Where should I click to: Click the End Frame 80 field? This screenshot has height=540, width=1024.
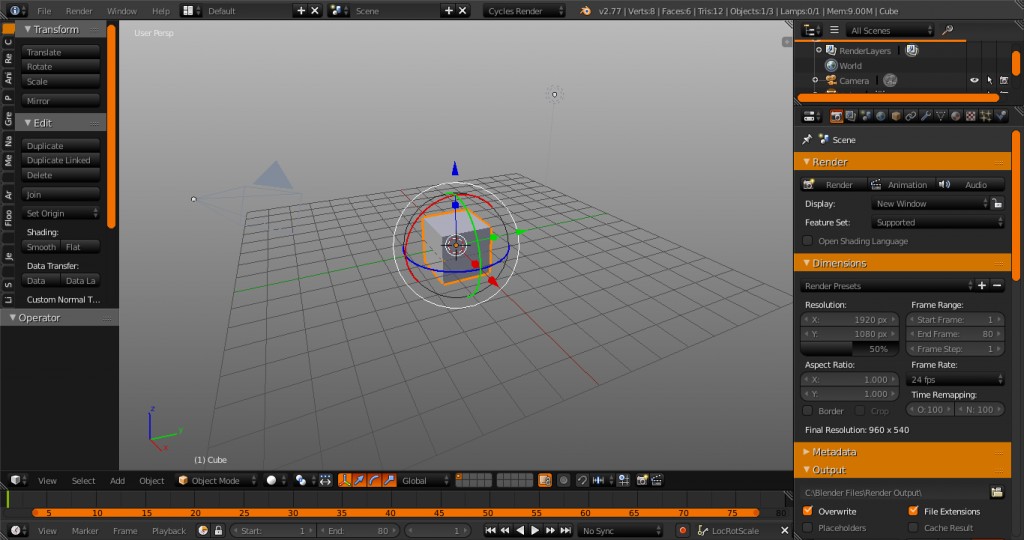(955, 334)
